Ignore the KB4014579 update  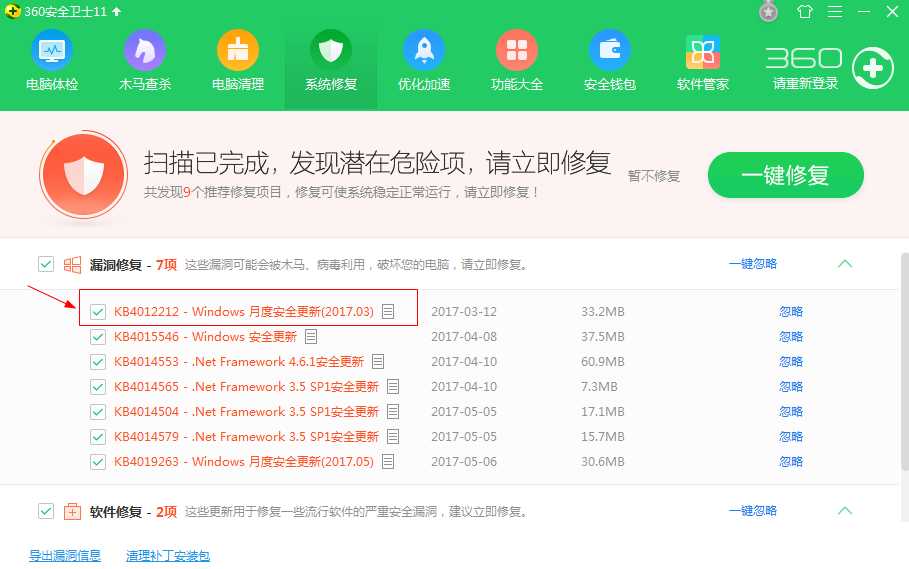(x=791, y=436)
